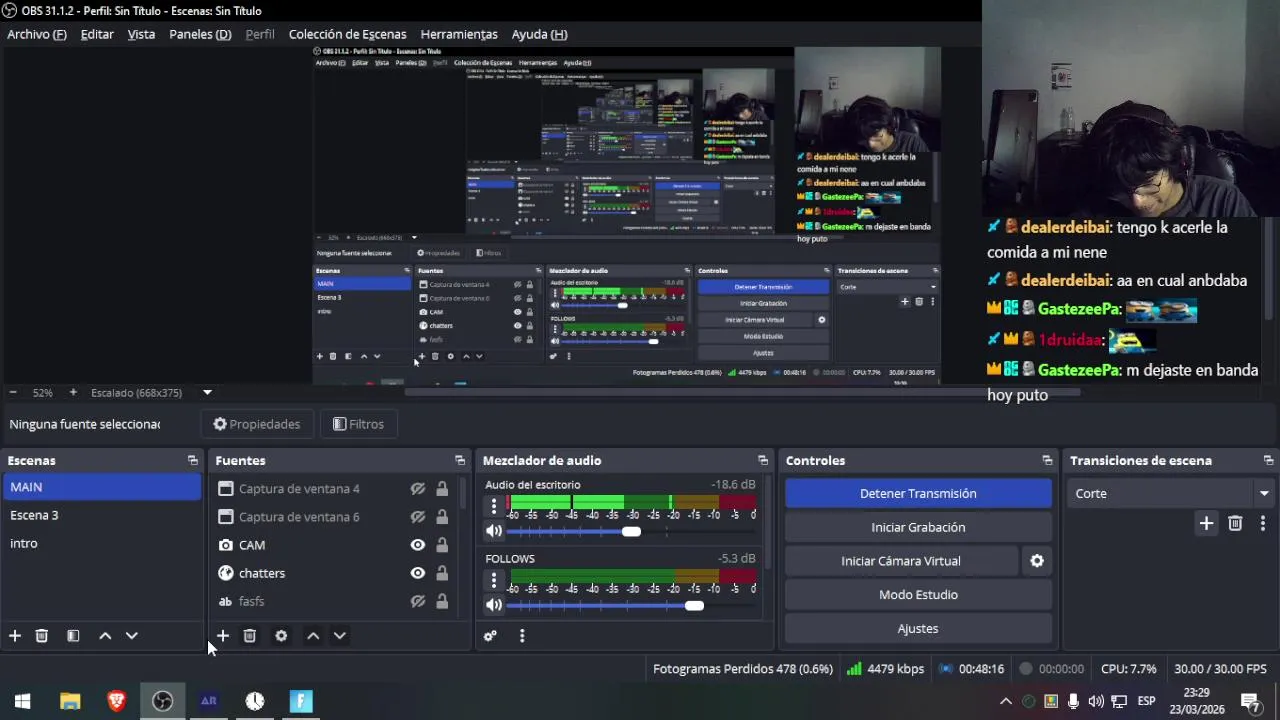The width and height of the screenshot is (1280, 720).
Task: Open Ayuda menu
Action: click(x=539, y=34)
